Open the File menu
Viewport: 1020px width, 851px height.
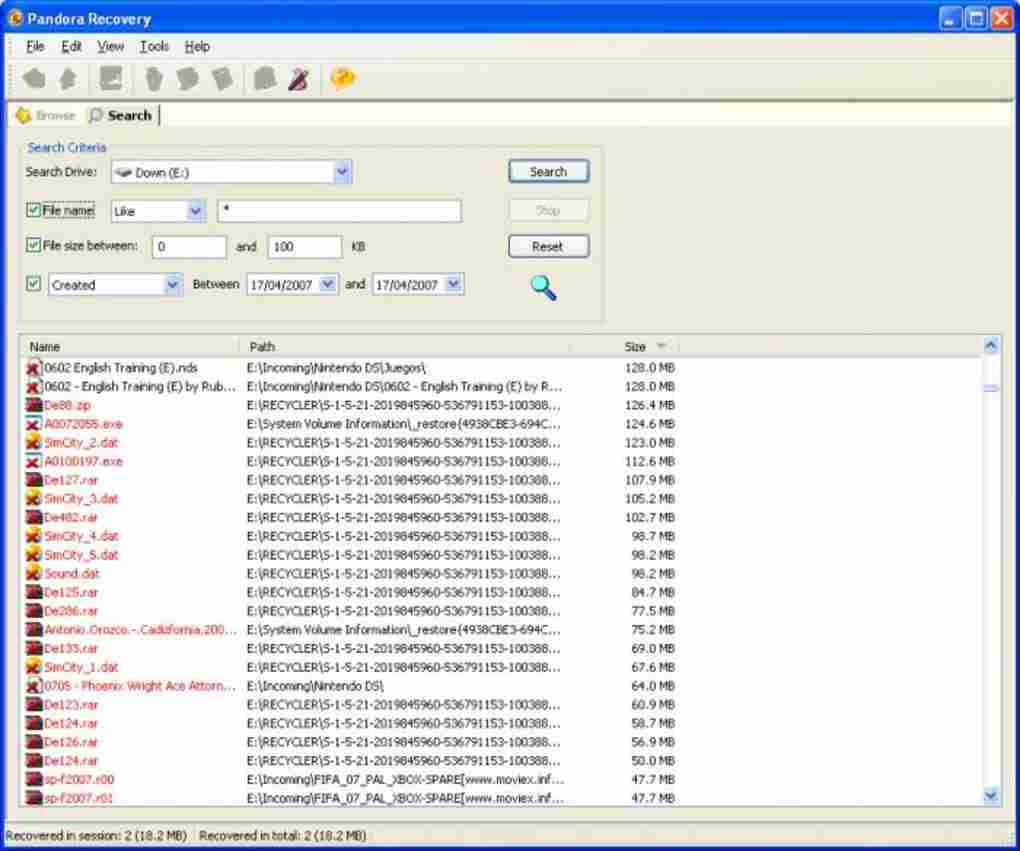tap(35, 47)
